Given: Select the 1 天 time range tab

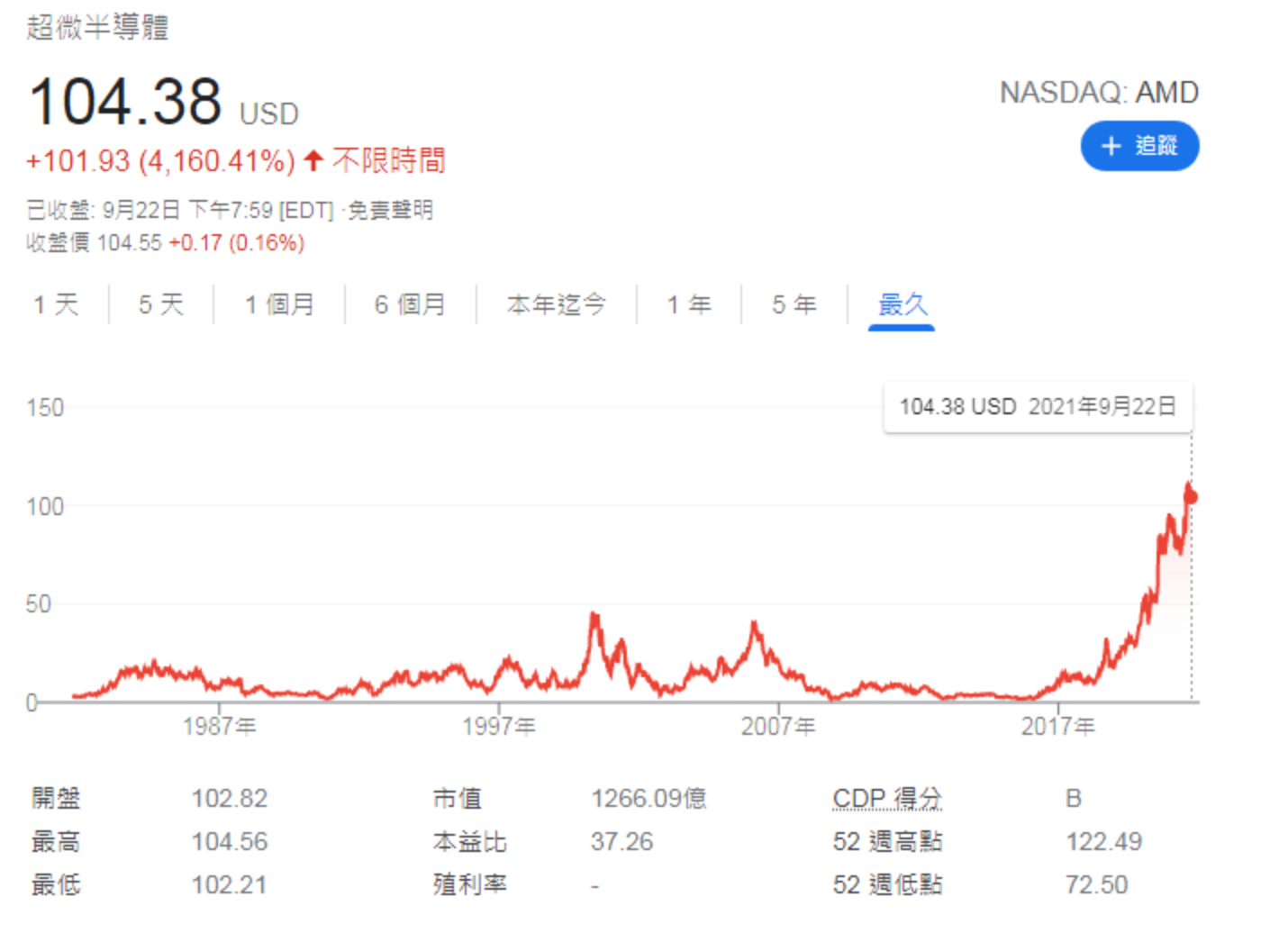Looking at the screenshot, I should 56,304.
